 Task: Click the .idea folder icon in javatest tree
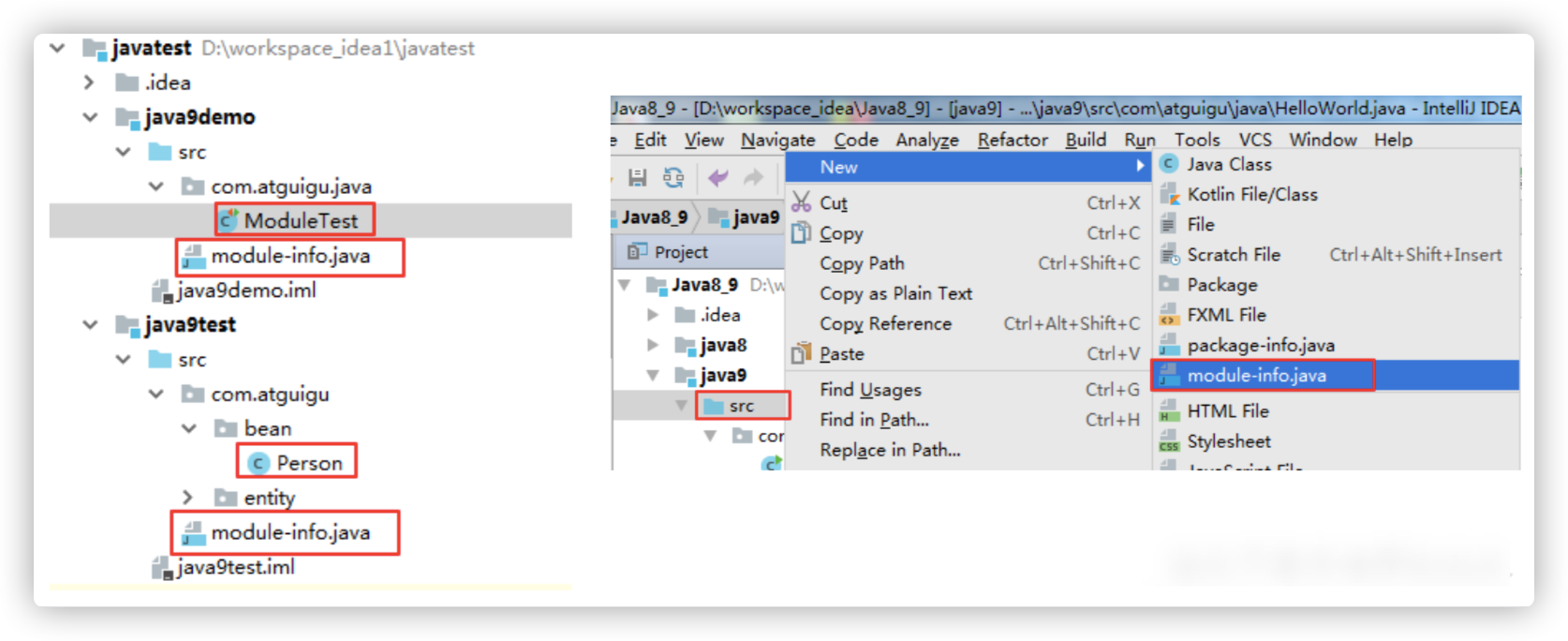click(127, 82)
